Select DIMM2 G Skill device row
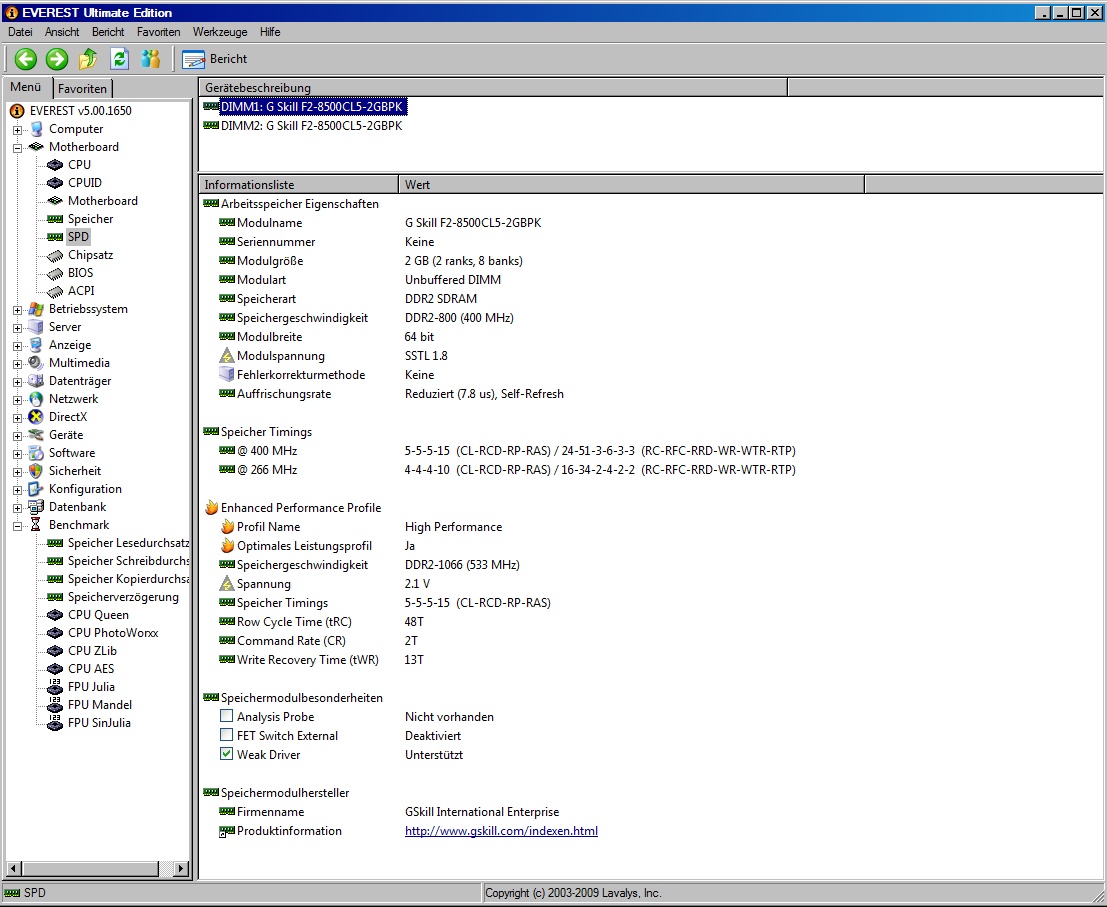The height and width of the screenshot is (907, 1107). click(x=311, y=126)
